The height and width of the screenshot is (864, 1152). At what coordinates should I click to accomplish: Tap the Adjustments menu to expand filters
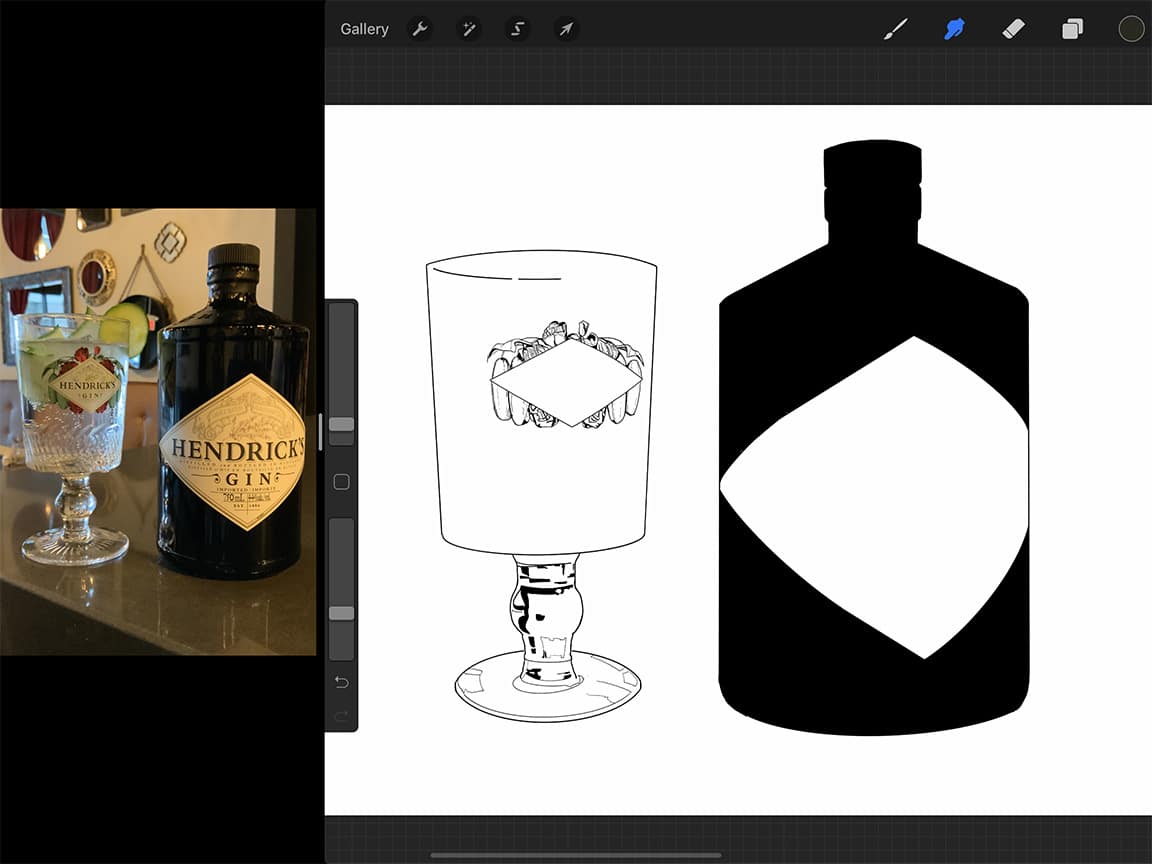click(x=468, y=29)
